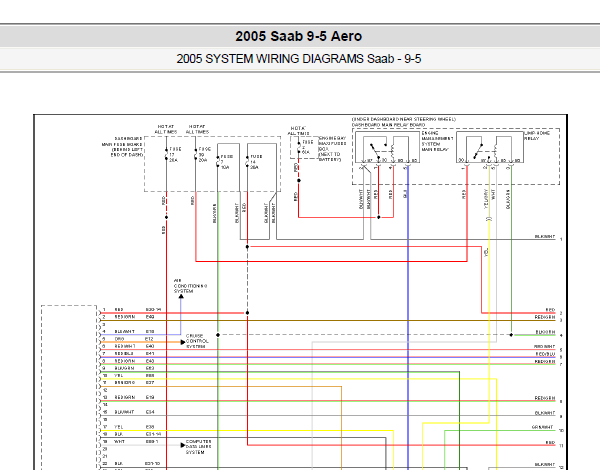This screenshot has height=470, width=600.
Task: Click the 'Air Conditioning System' label
Action: pyautogui.click(x=190, y=286)
